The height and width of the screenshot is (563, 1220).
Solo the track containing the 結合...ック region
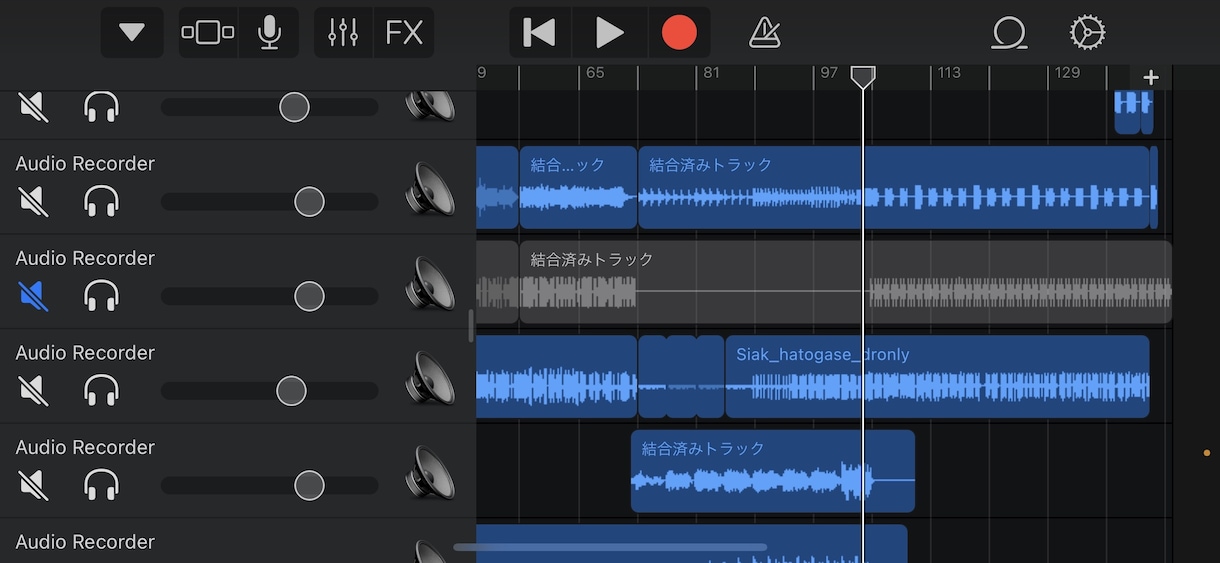click(102, 201)
